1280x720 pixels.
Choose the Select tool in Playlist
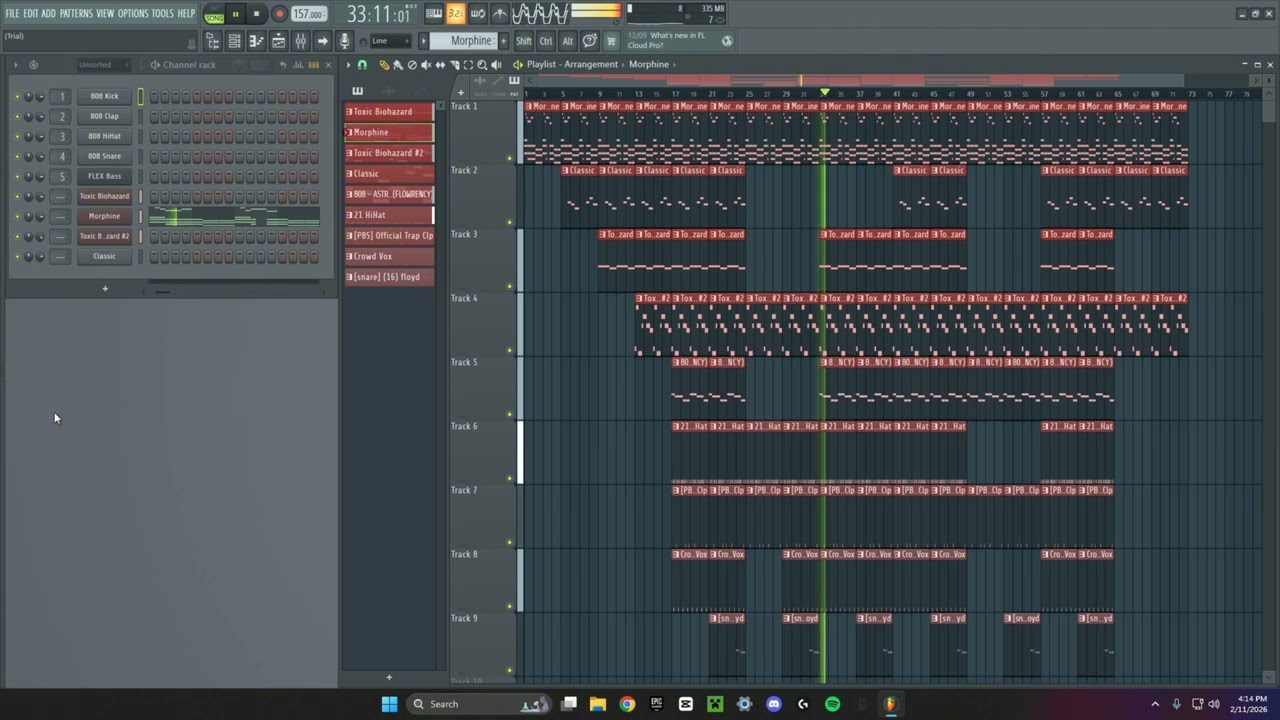468,65
